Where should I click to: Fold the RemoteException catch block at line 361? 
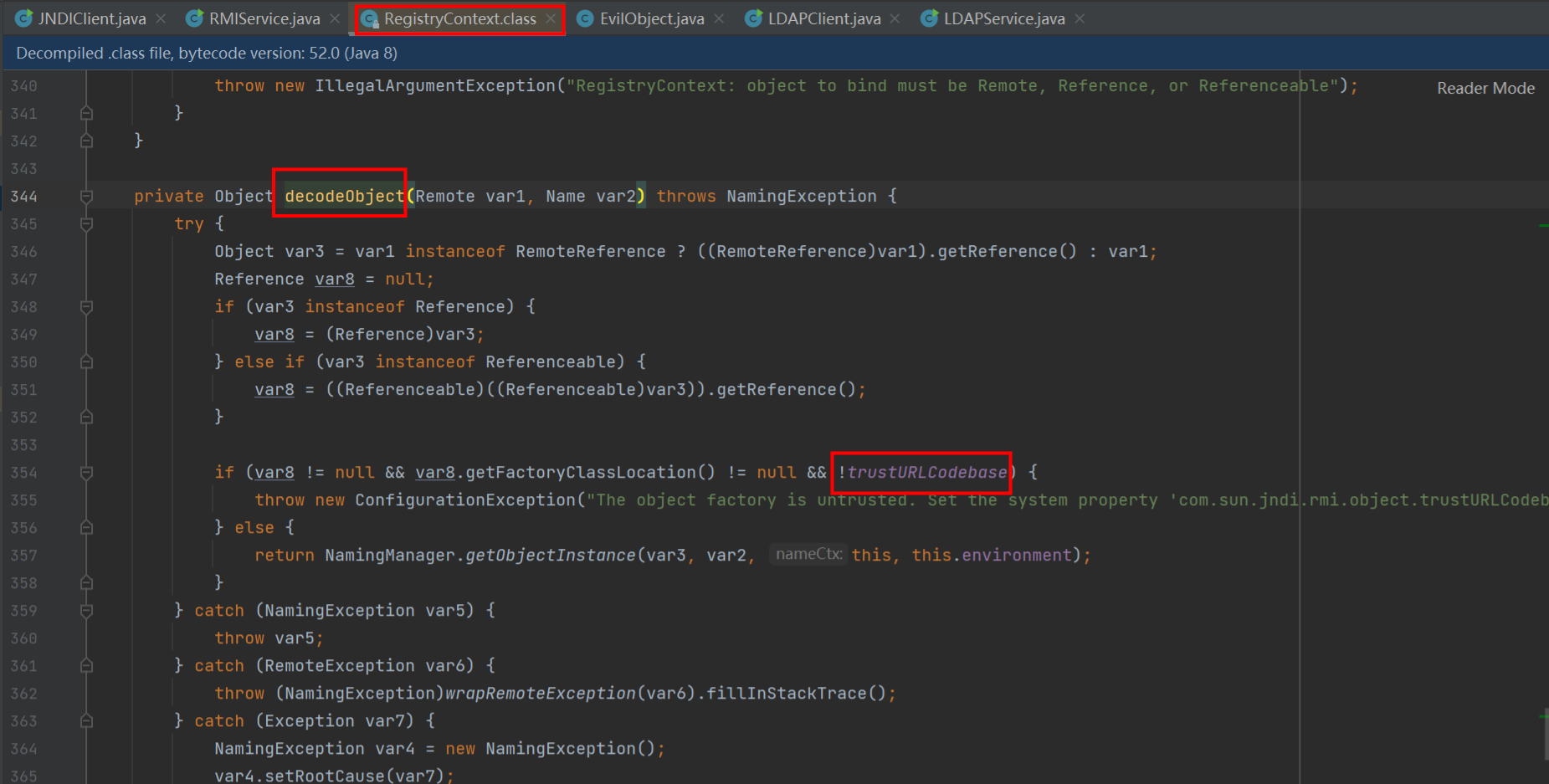86,665
